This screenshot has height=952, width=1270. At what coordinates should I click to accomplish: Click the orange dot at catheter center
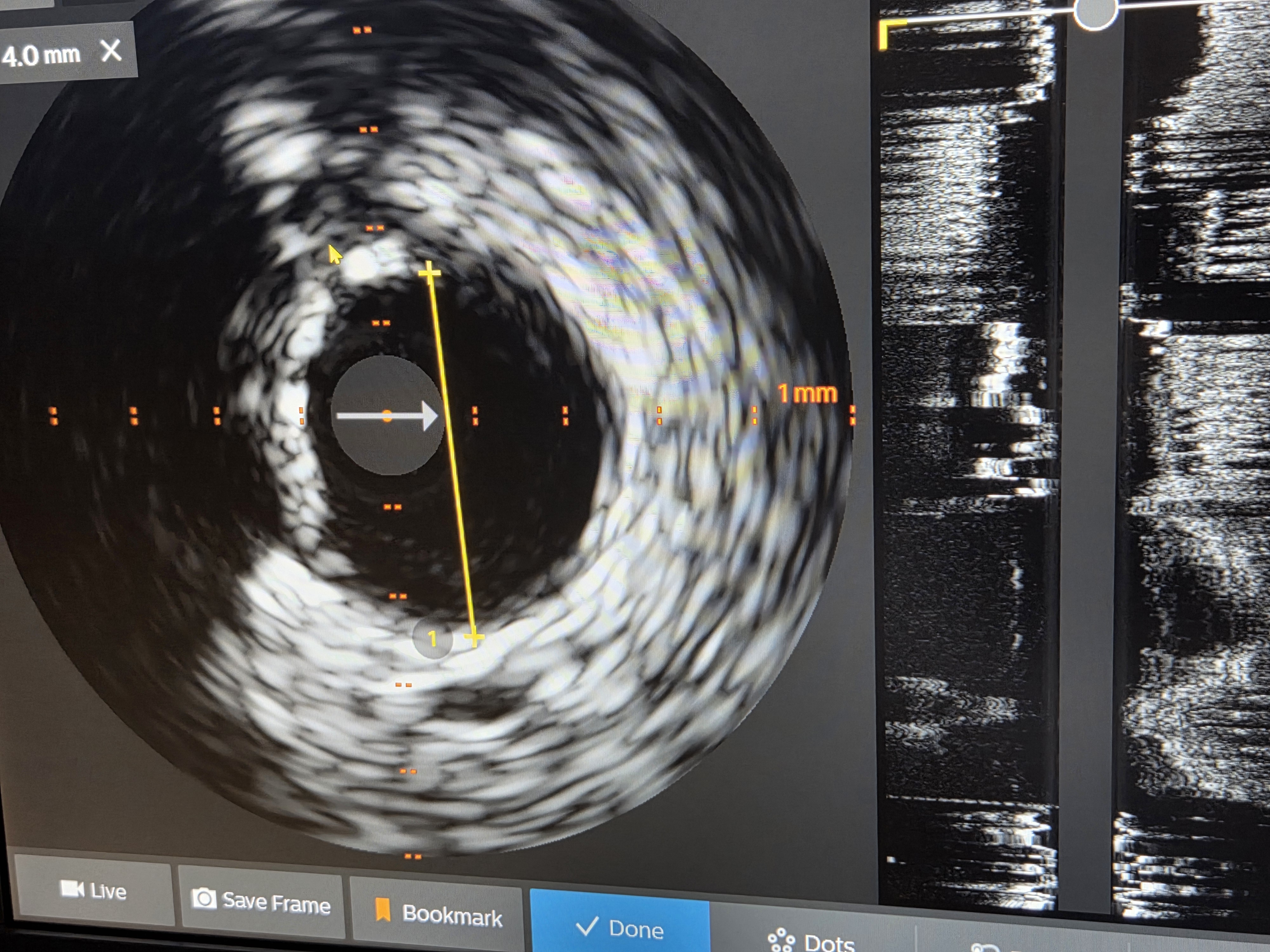(x=387, y=416)
